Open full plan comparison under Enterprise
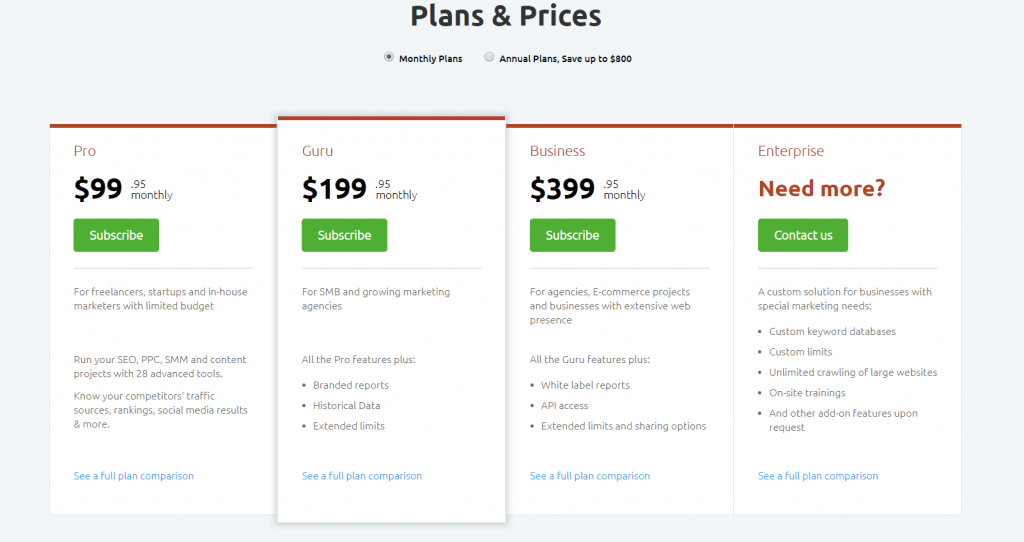 tap(818, 476)
